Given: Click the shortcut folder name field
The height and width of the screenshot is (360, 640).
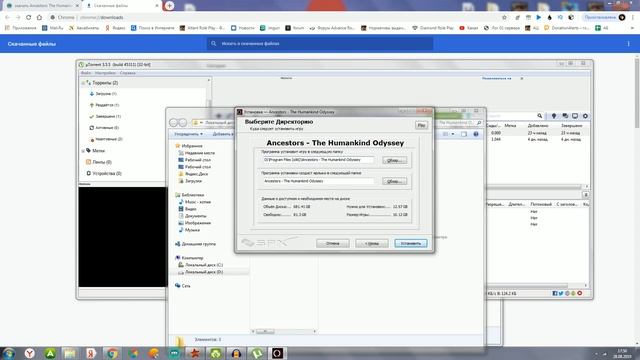Looking at the screenshot, I should [x=318, y=181].
